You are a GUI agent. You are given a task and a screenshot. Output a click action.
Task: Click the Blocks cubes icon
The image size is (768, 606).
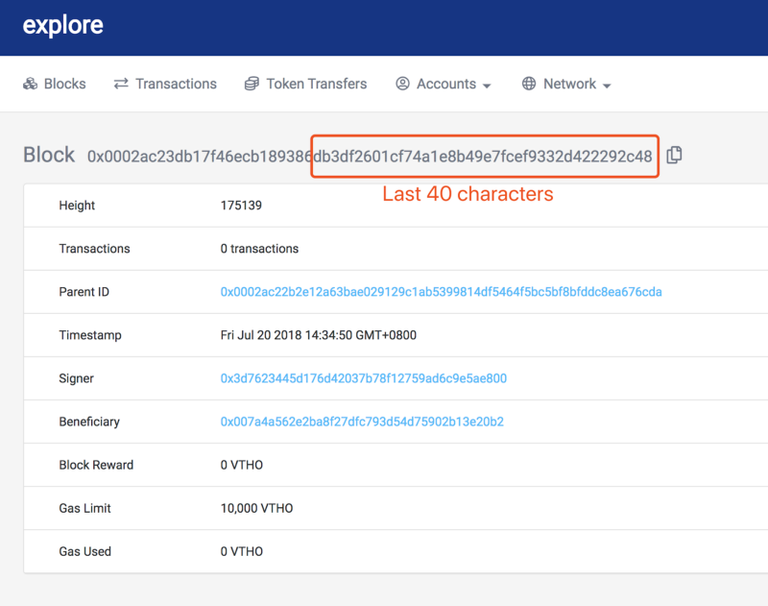(30, 84)
